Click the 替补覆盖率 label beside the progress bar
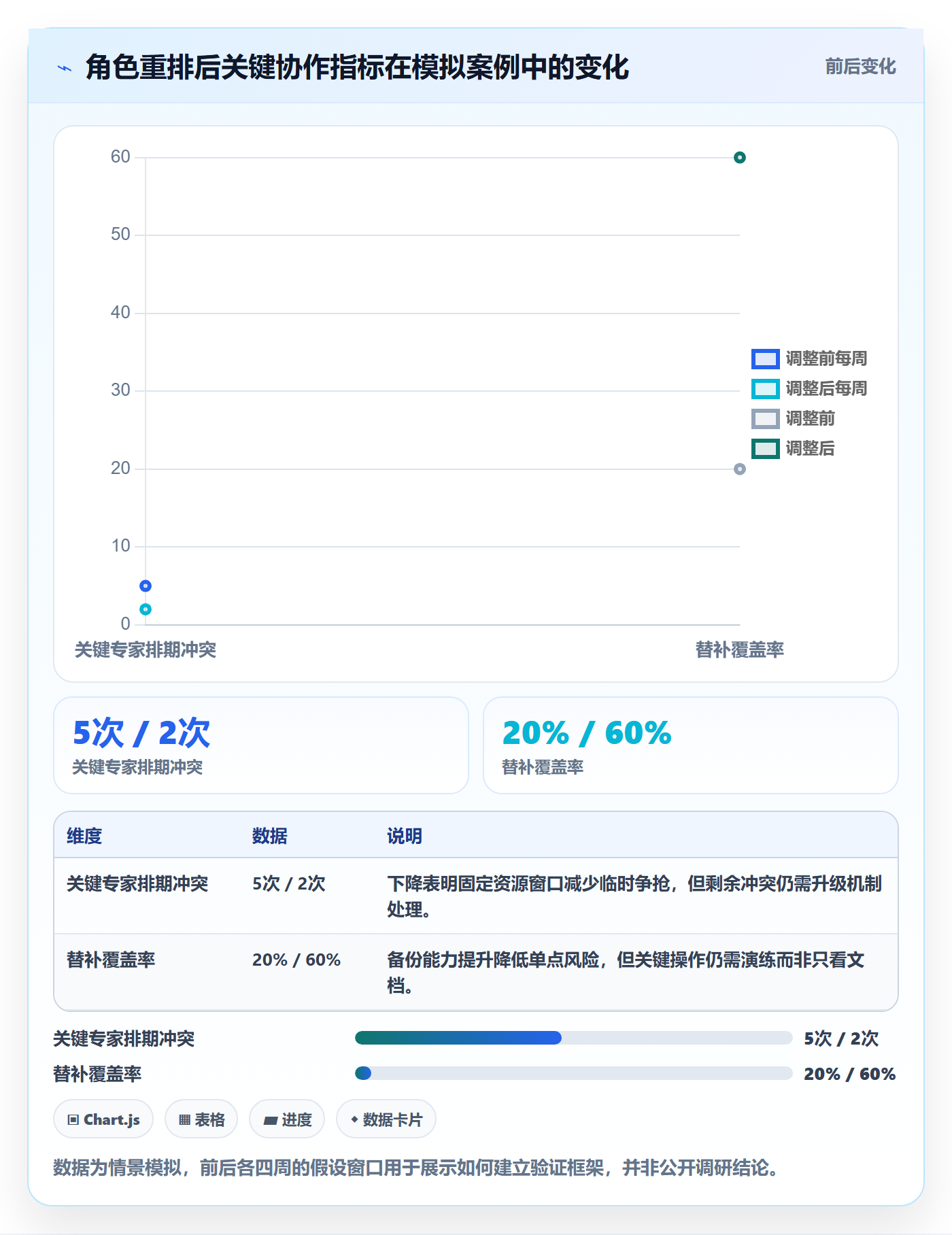 97,1074
